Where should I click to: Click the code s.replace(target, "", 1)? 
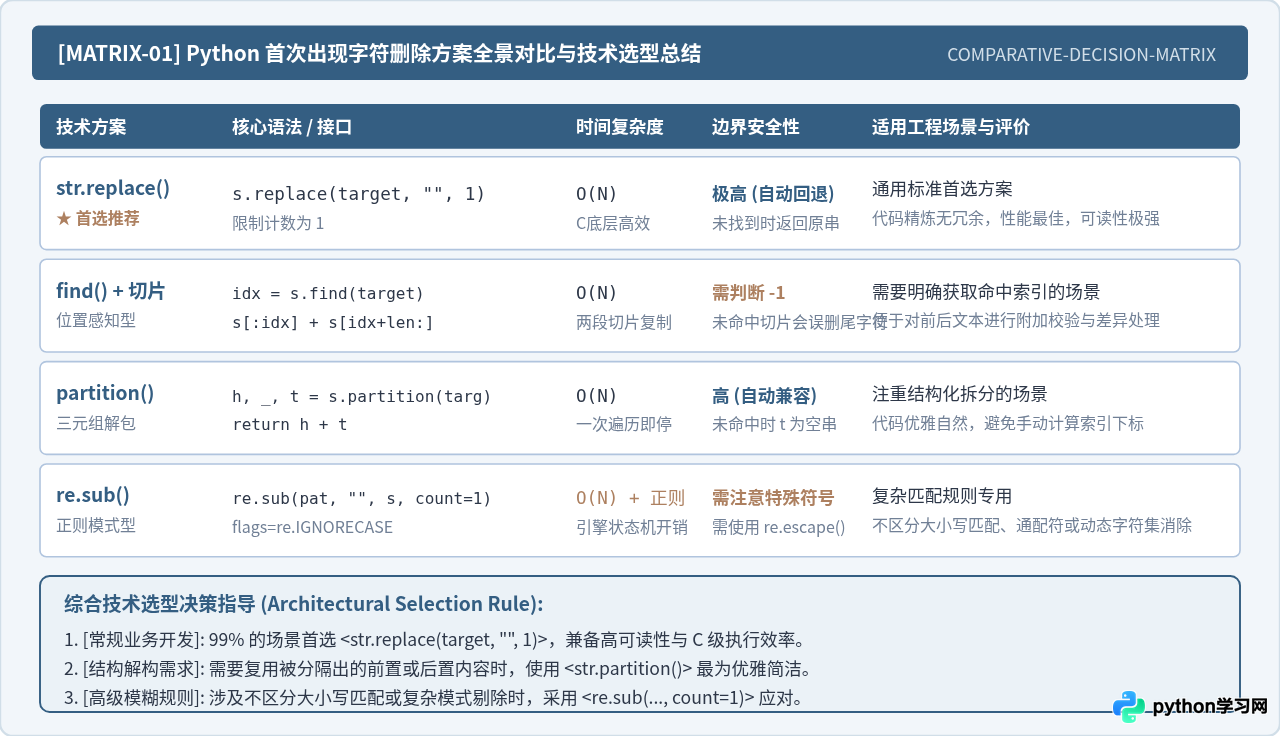coord(358,194)
